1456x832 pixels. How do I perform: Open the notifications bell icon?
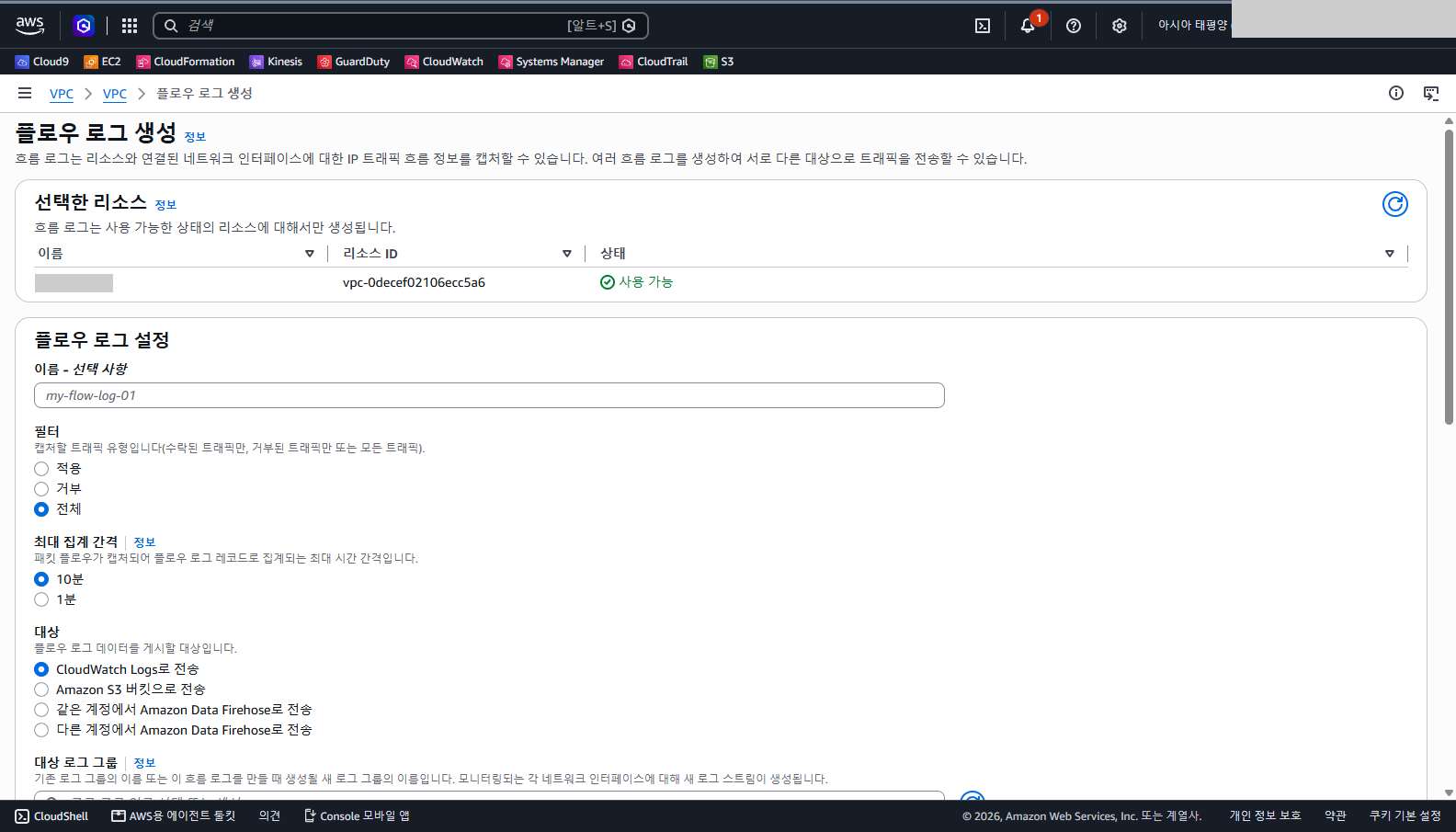point(1028,26)
